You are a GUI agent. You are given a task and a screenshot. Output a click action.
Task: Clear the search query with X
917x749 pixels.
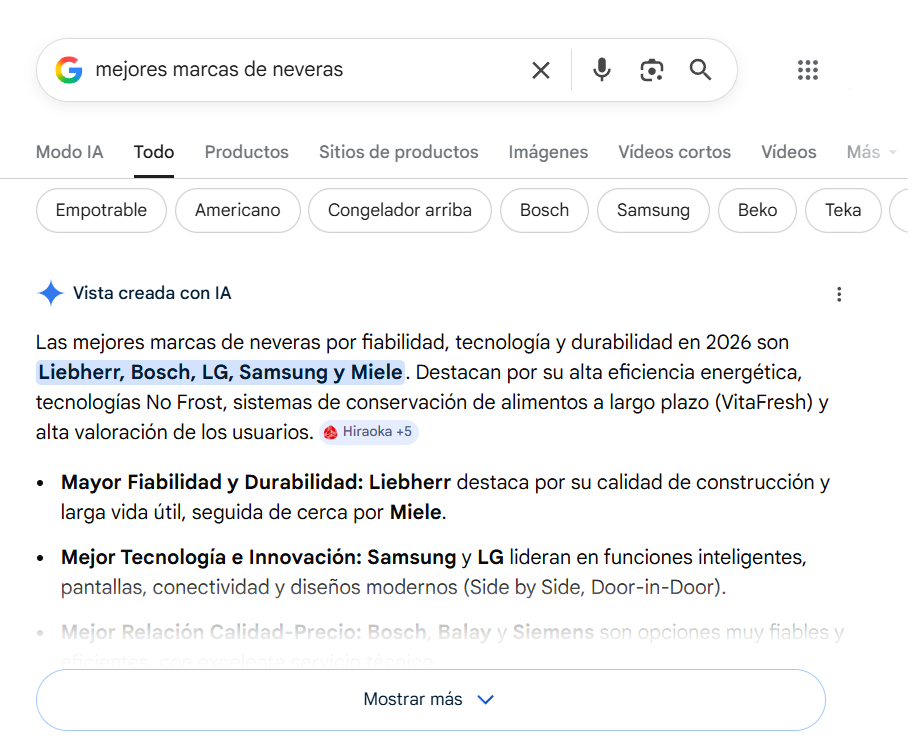pyautogui.click(x=541, y=70)
